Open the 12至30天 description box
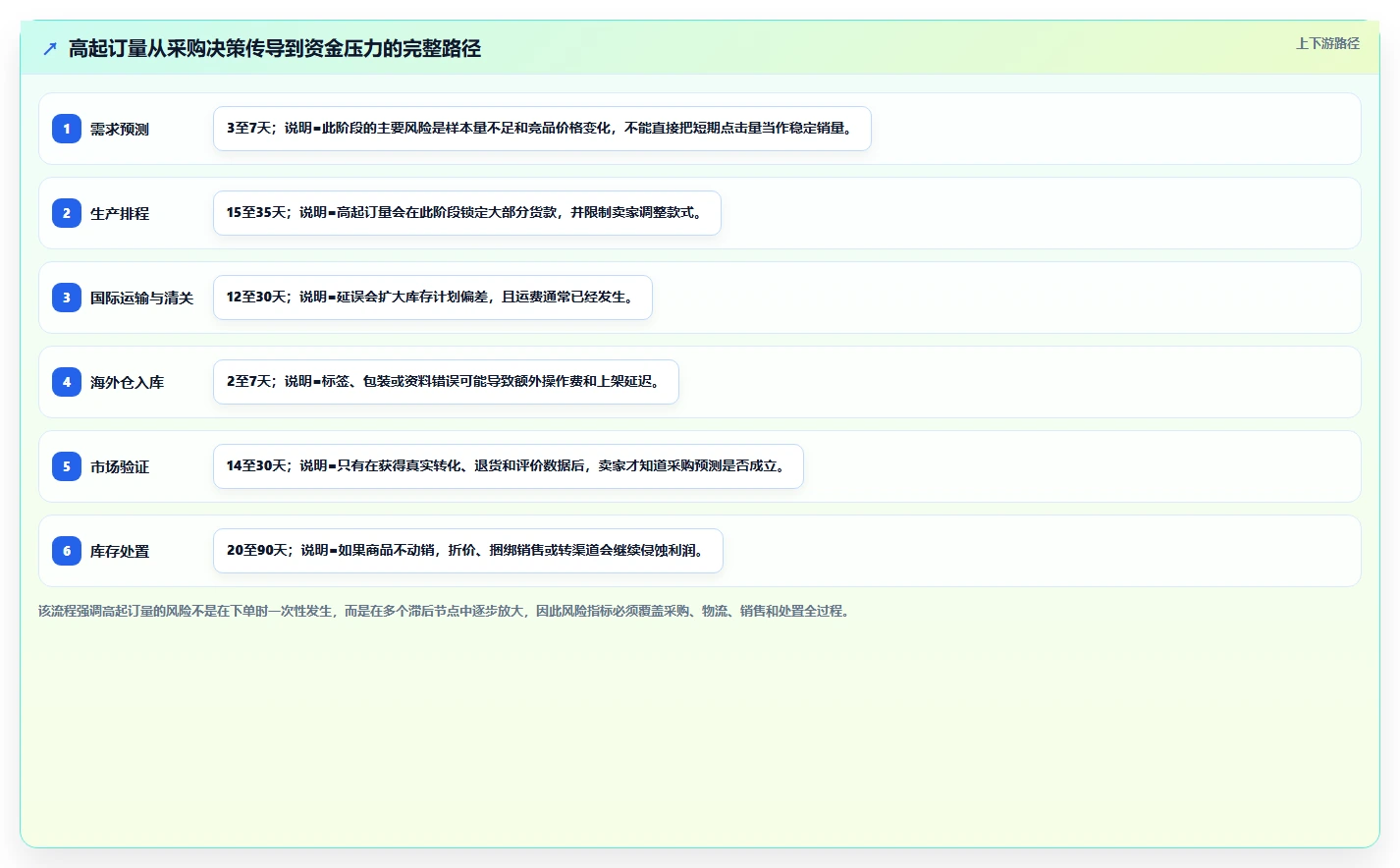This screenshot has height=868, width=1400. pyautogui.click(x=433, y=298)
